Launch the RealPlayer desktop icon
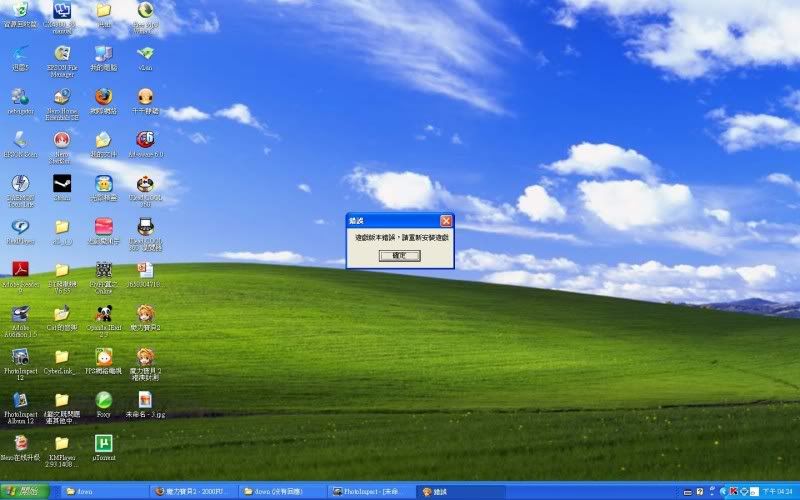The width and height of the screenshot is (800, 500). (x=20, y=231)
